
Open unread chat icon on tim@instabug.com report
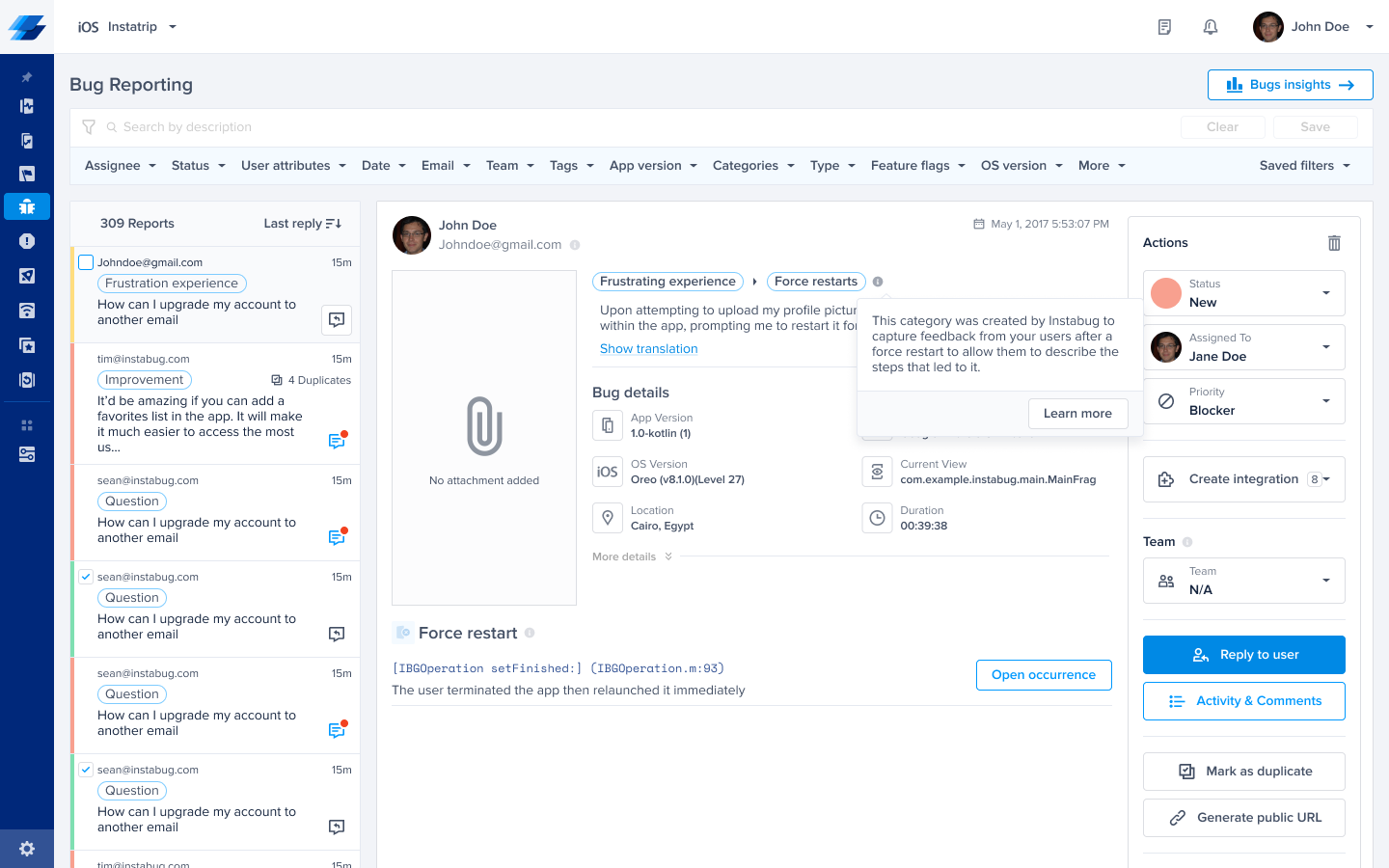(x=337, y=441)
